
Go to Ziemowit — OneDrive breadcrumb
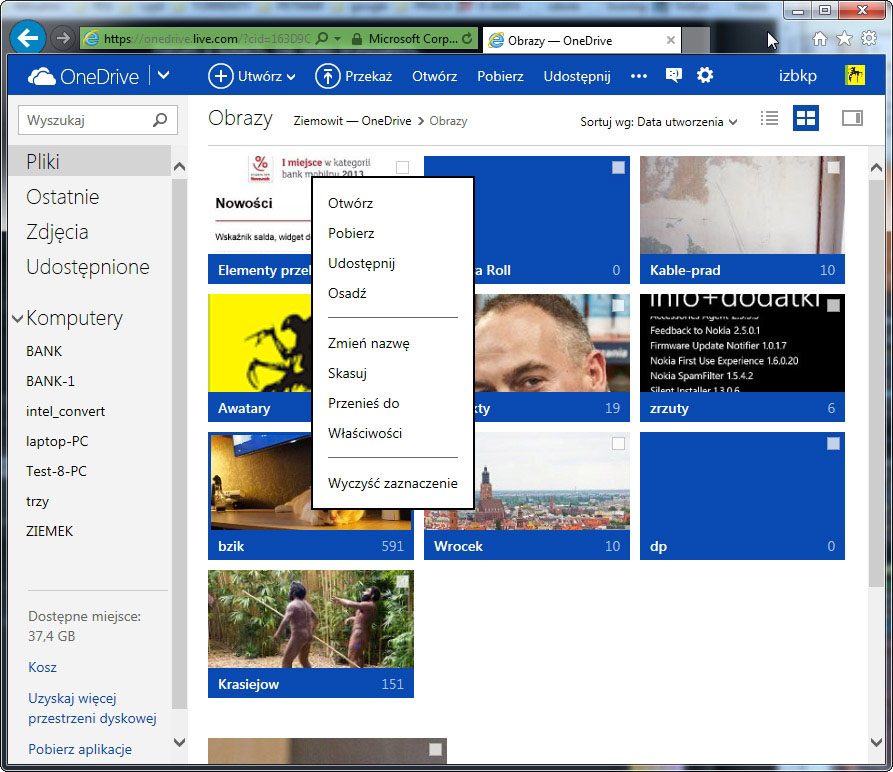pyautogui.click(x=352, y=121)
